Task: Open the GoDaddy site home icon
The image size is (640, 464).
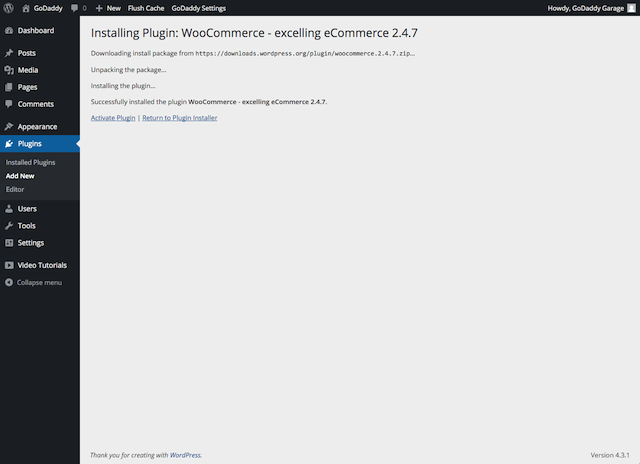Action: point(26,8)
